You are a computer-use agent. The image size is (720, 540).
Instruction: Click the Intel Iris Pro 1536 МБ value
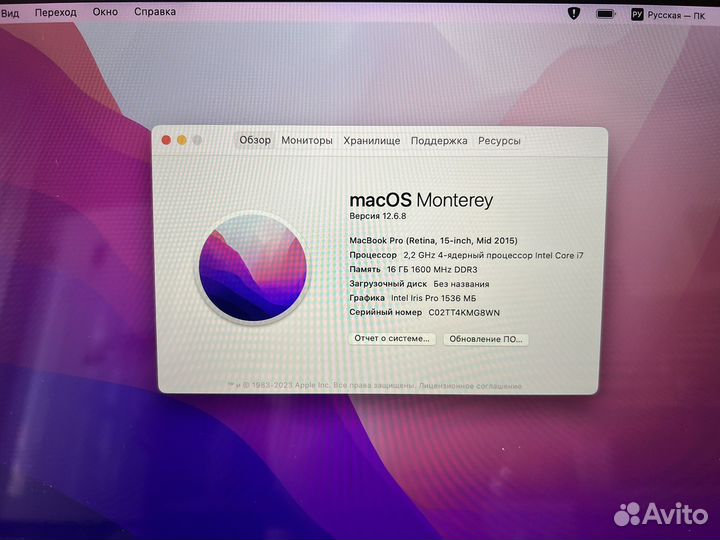click(433, 298)
